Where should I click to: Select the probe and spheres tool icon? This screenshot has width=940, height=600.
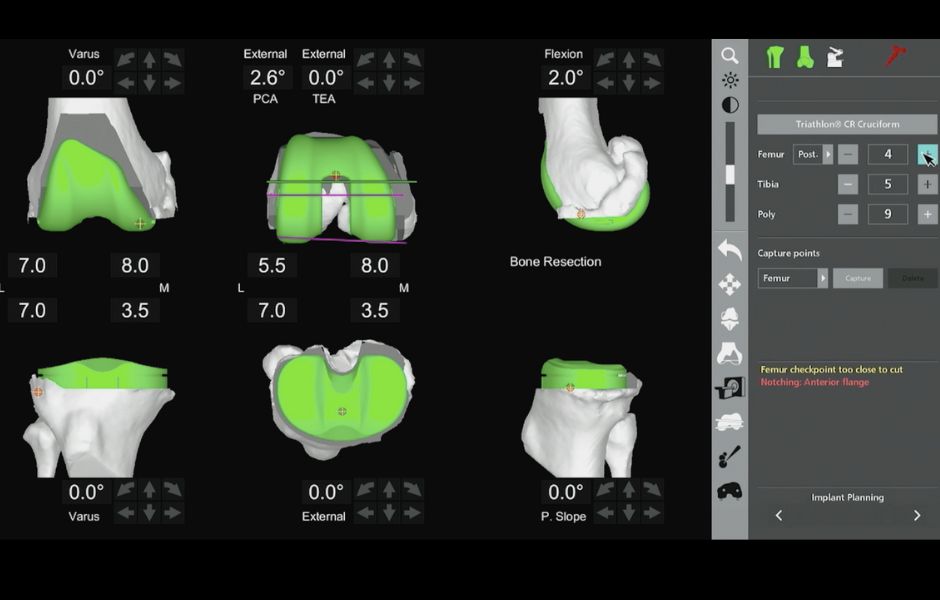tap(730, 457)
